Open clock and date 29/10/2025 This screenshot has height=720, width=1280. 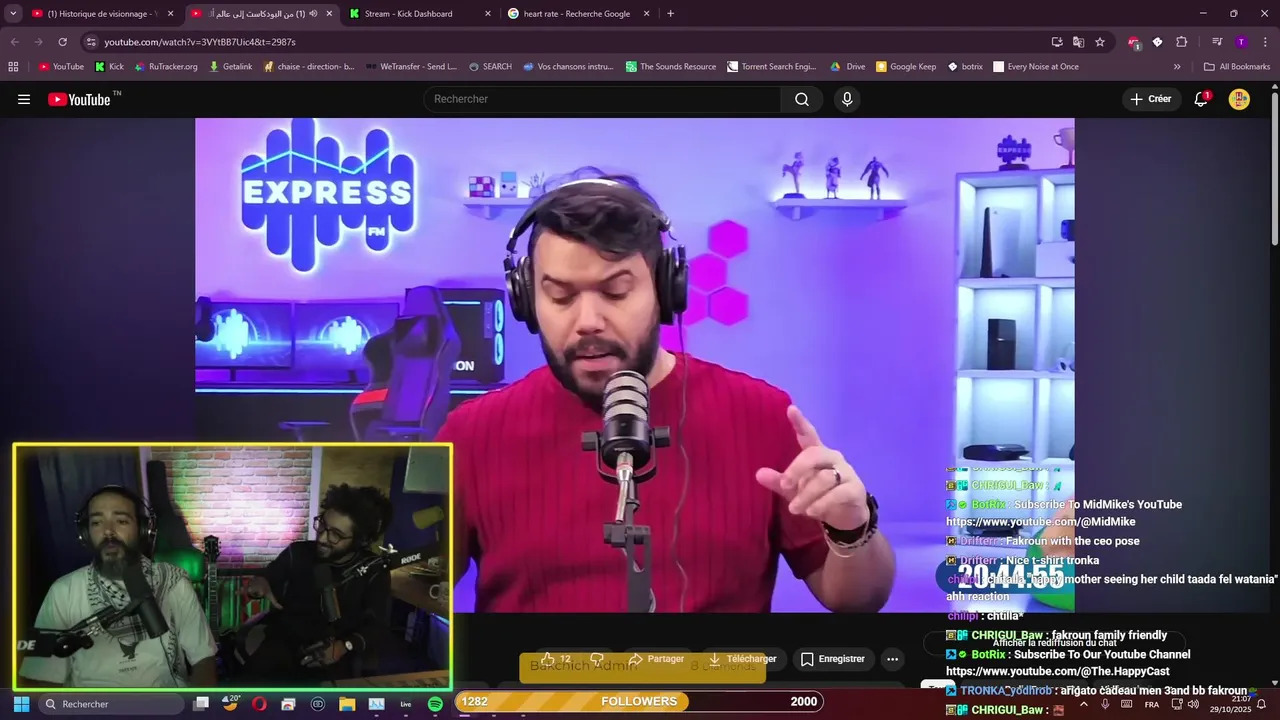coord(1230,704)
